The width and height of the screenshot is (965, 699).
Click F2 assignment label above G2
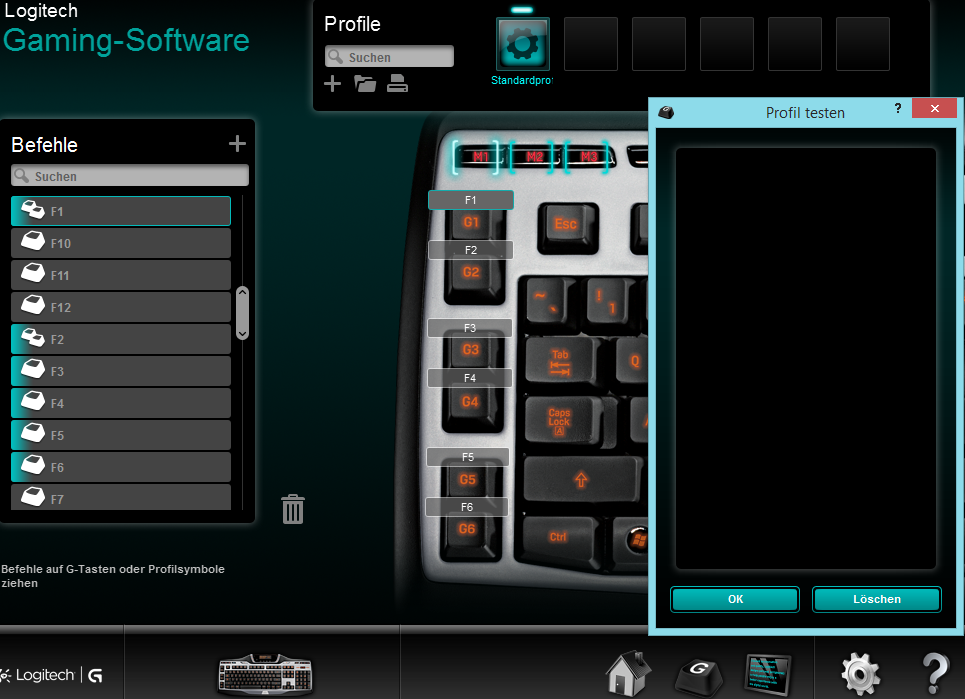point(471,250)
